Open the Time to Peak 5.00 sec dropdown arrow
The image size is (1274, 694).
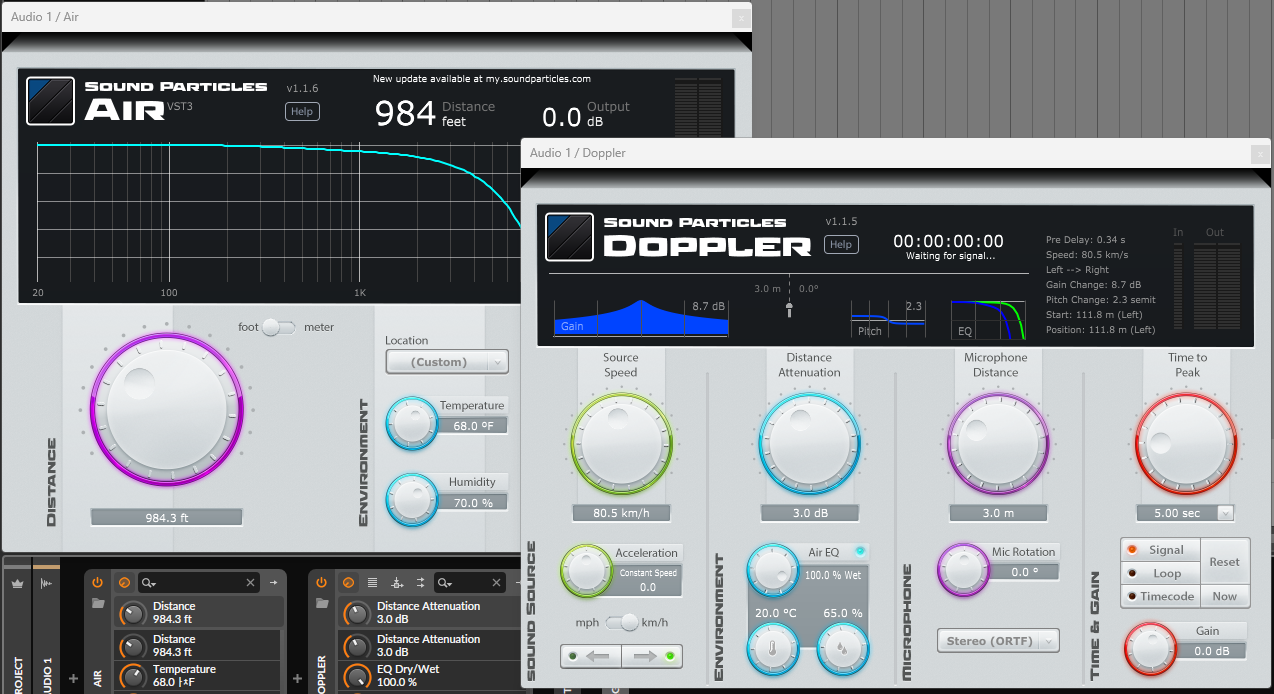tap(1225, 513)
